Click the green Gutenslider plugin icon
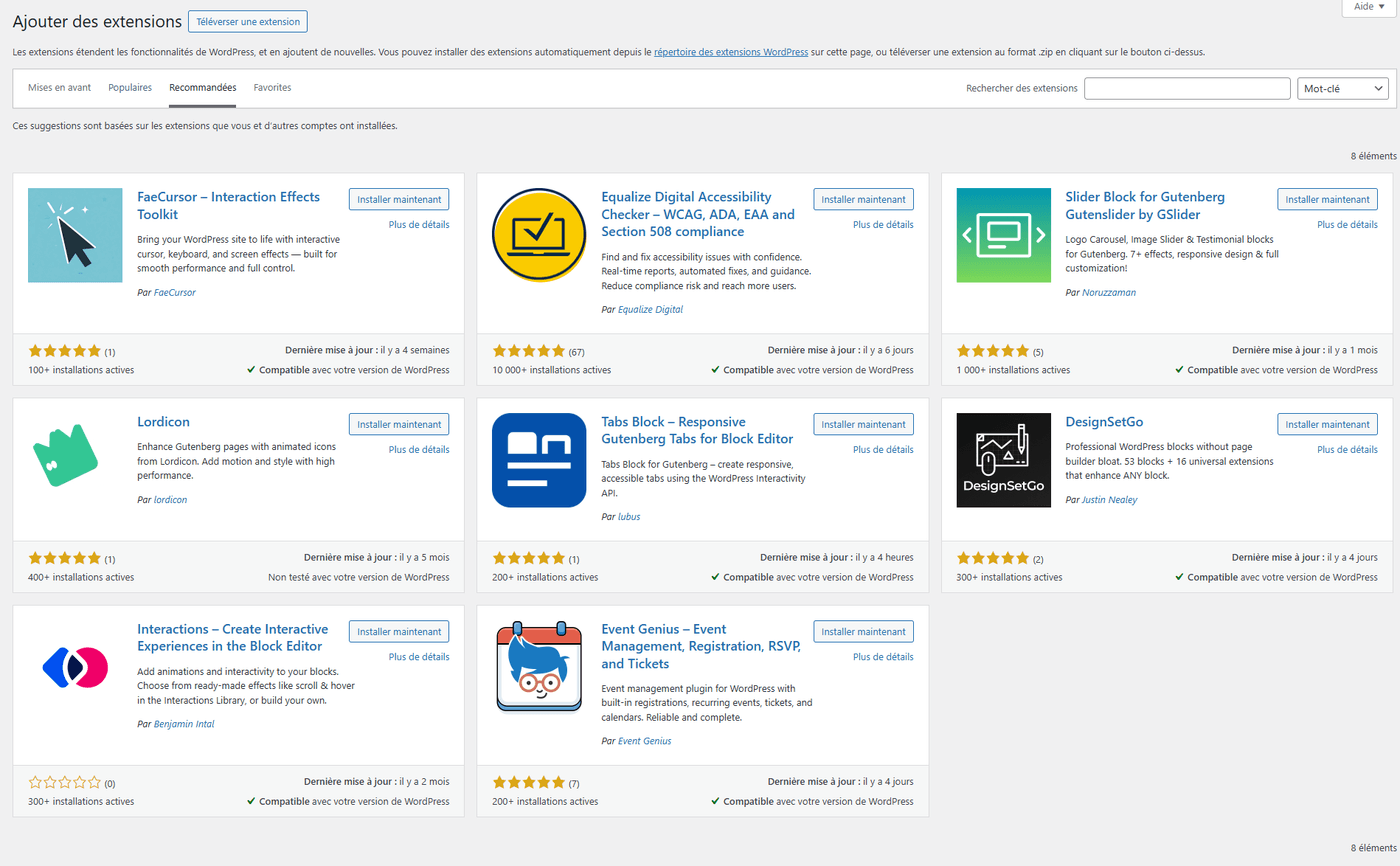Viewport: 1400px width, 866px height. pos(1003,235)
